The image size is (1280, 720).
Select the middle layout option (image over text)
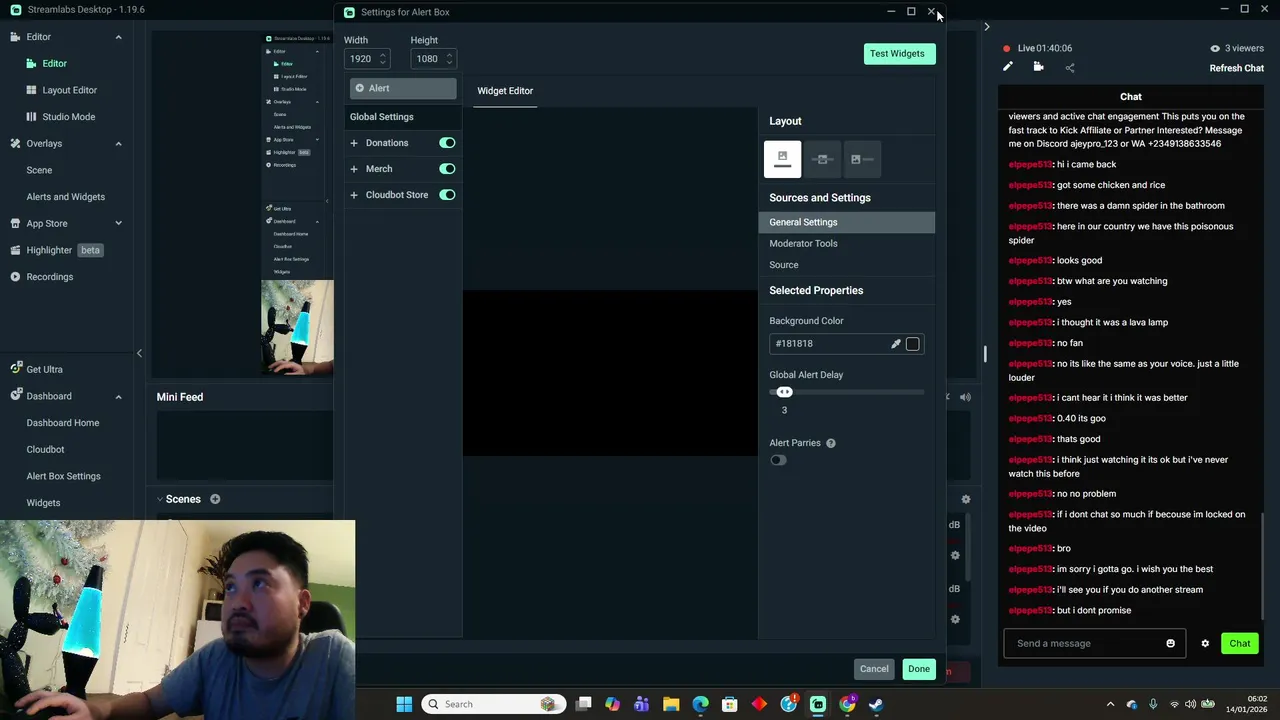pyautogui.click(x=822, y=159)
